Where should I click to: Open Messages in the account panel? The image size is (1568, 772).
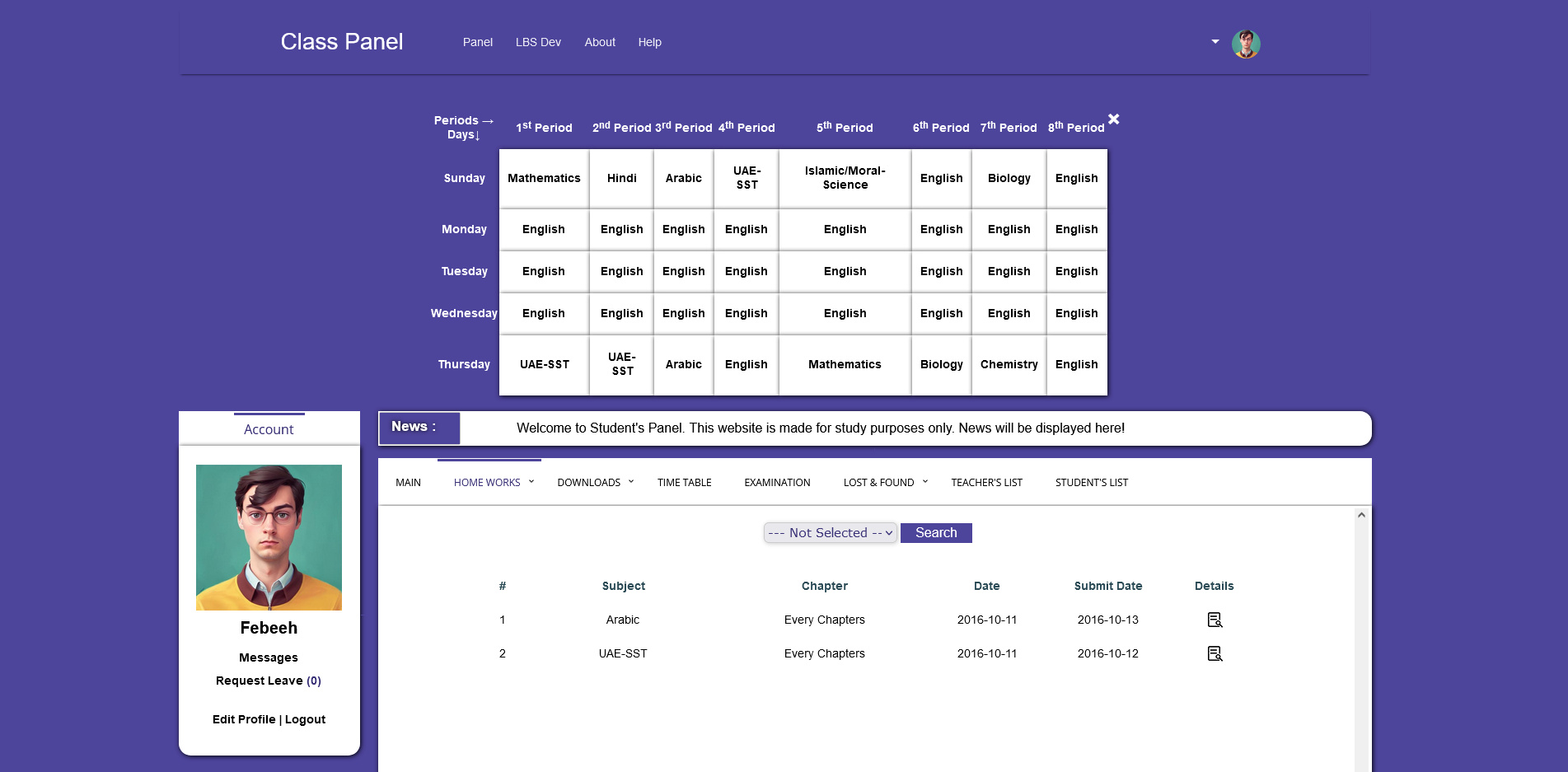(269, 657)
